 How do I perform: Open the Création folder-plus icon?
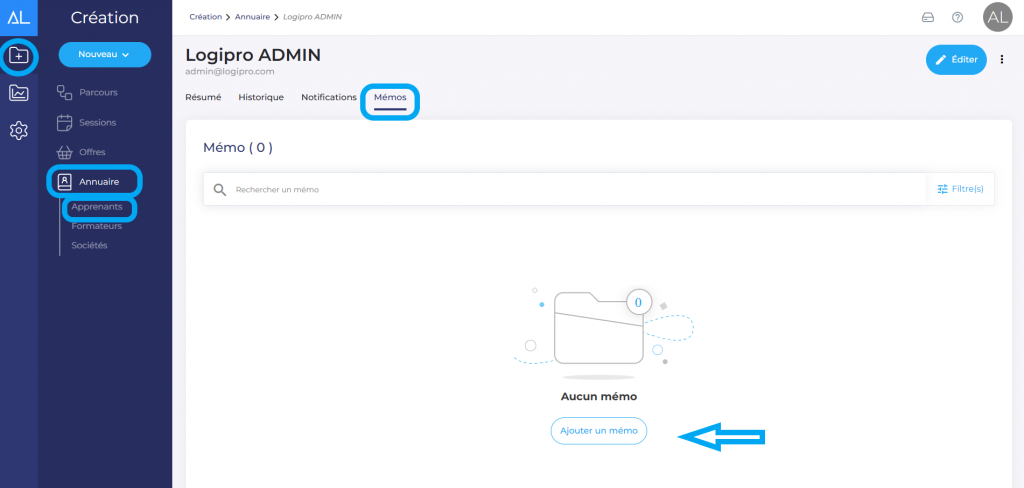click(19, 56)
